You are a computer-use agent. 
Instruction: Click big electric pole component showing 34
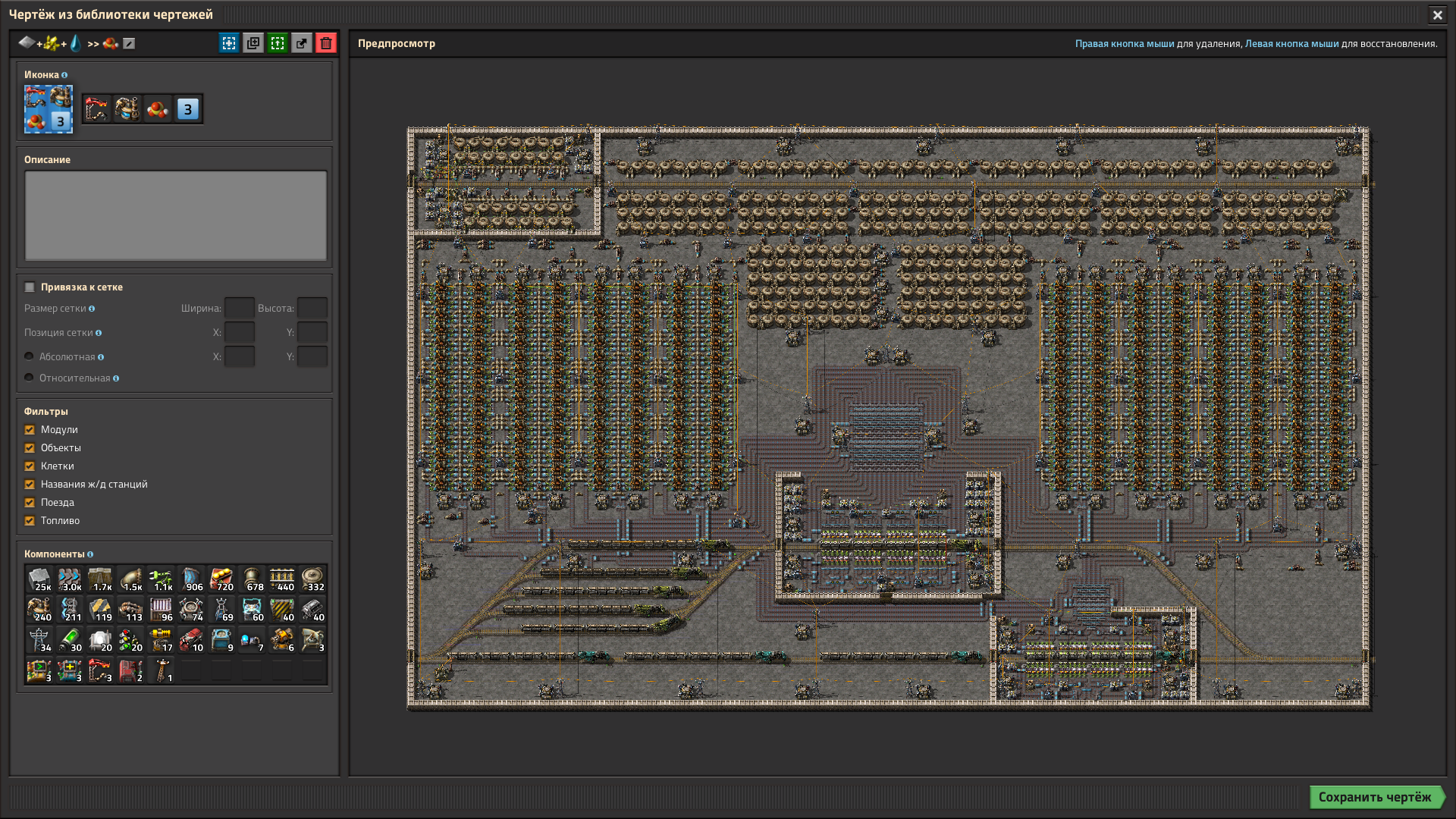click(x=39, y=640)
